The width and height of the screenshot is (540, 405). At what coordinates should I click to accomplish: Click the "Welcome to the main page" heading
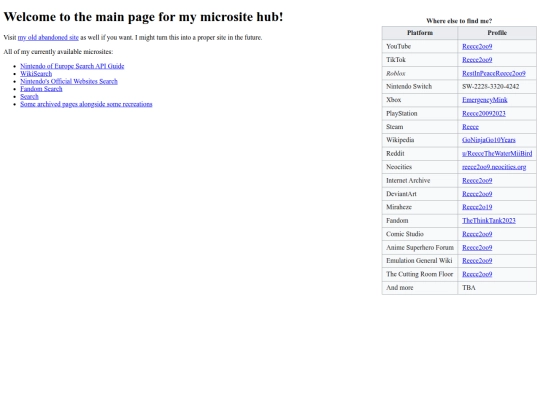pos(143,17)
